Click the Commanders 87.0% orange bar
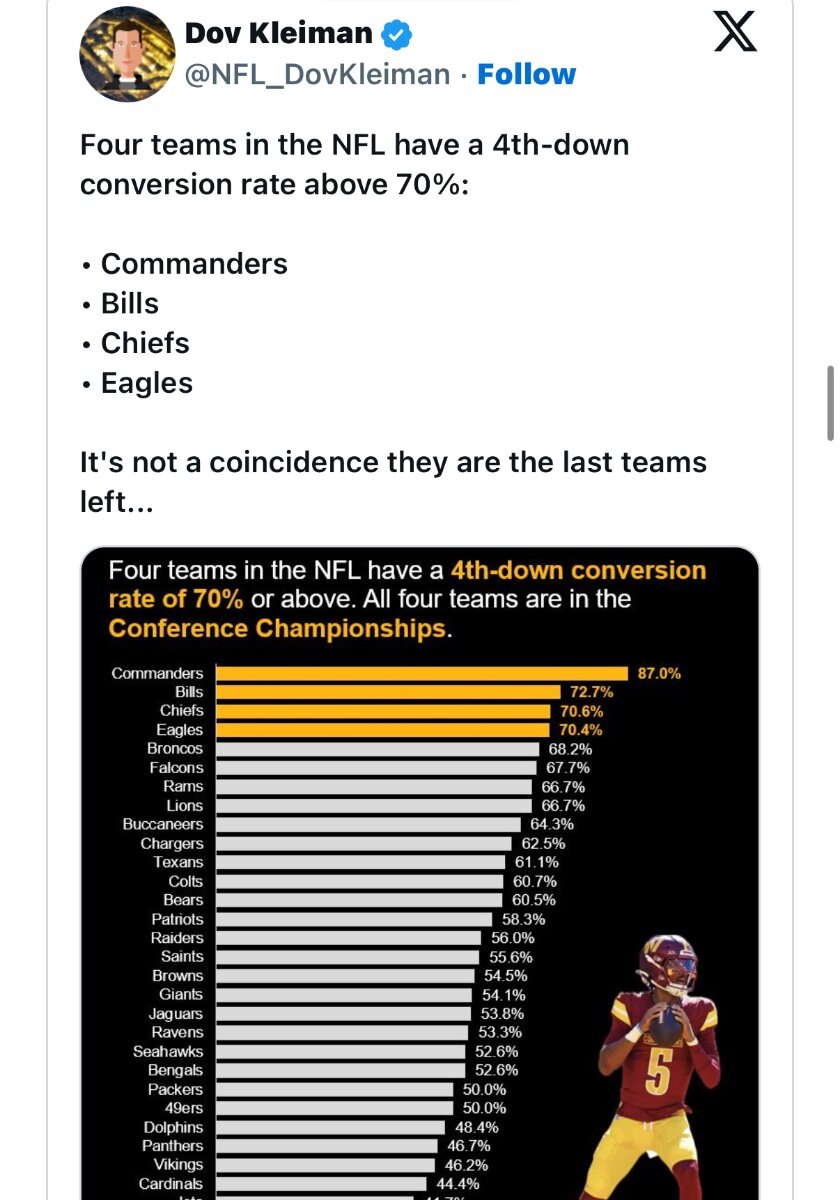Viewport: 840px width, 1200px height. click(422, 673)
